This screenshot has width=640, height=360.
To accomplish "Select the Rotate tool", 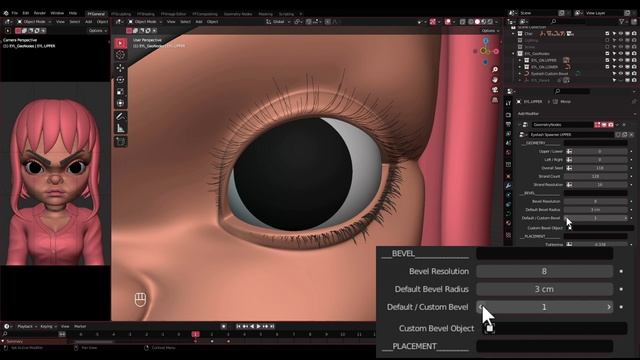I will 120,80.
